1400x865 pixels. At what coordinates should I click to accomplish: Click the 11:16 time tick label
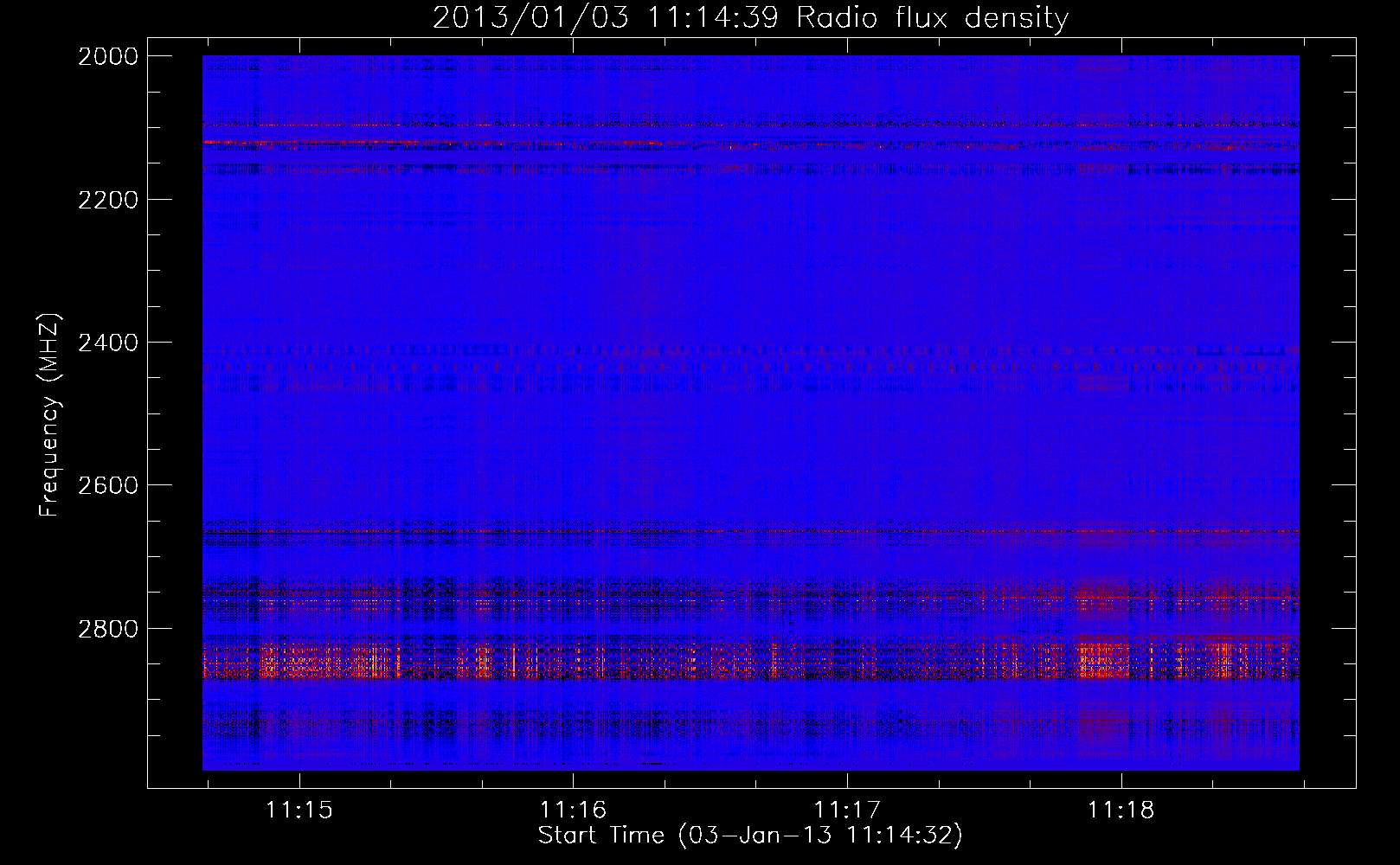[x=573, y=811]
